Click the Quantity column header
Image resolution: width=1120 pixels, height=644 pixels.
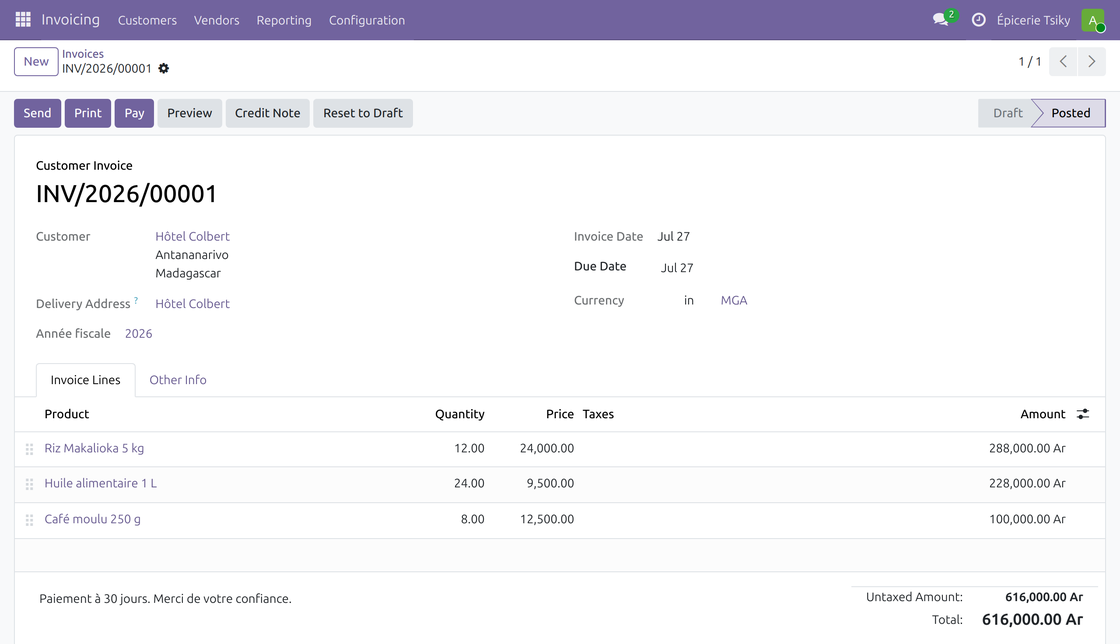(460, 414)
